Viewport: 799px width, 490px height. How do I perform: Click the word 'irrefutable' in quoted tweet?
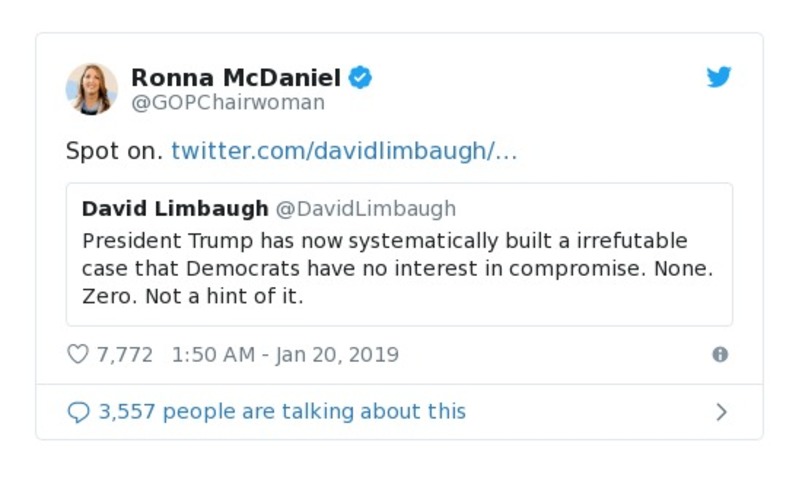point(635,241)
